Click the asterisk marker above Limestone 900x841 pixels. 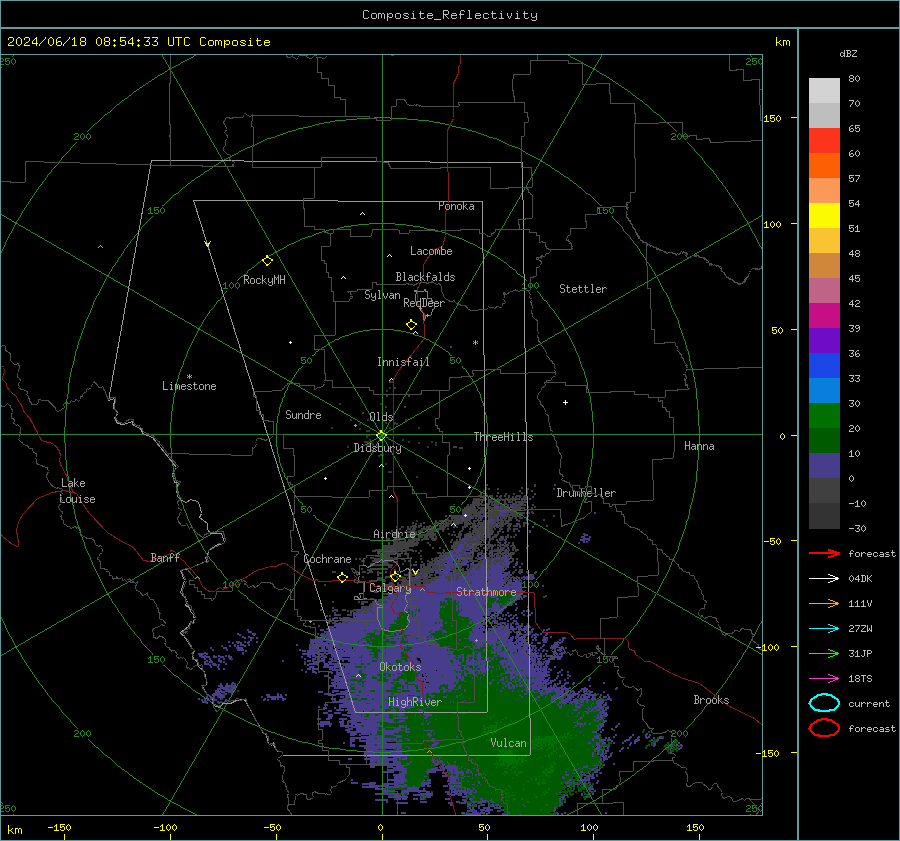tap(189, 377)
